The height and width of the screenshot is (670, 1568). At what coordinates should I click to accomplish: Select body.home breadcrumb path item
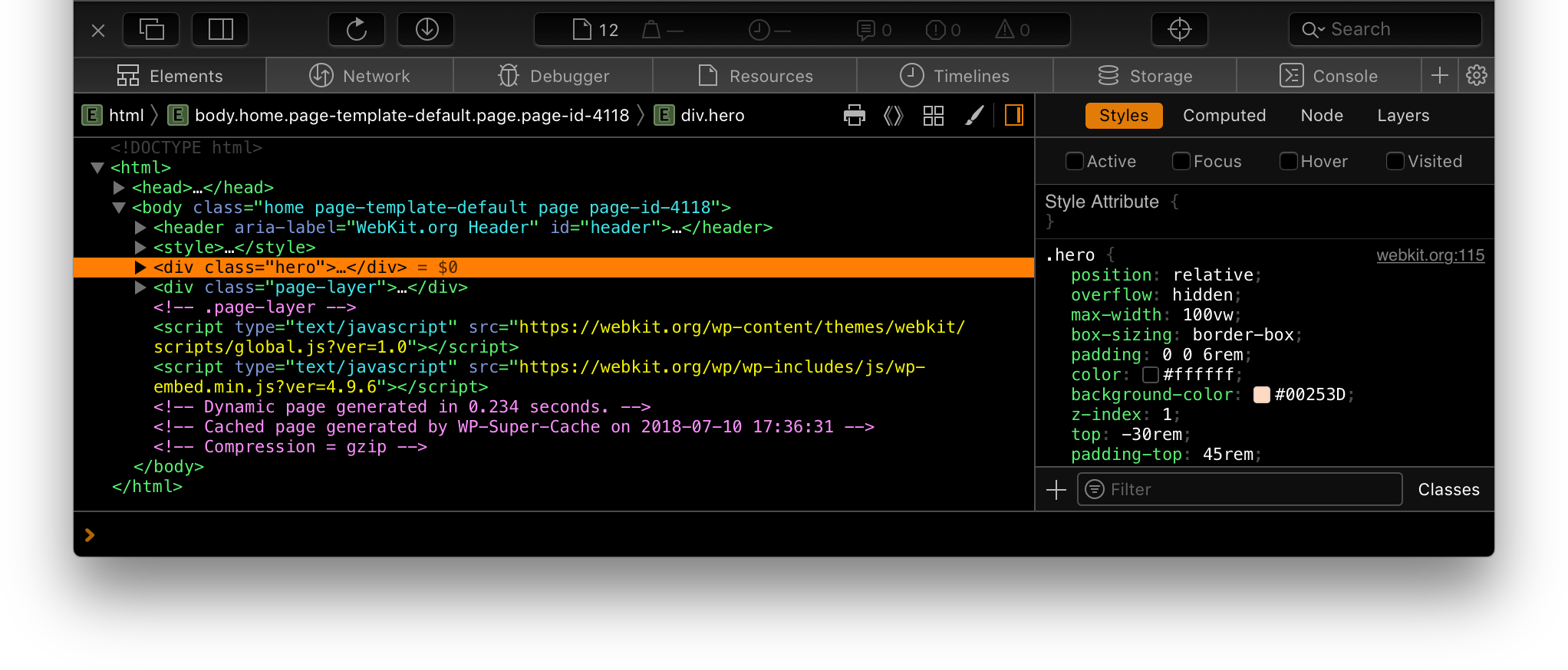[x=398, y=116]
